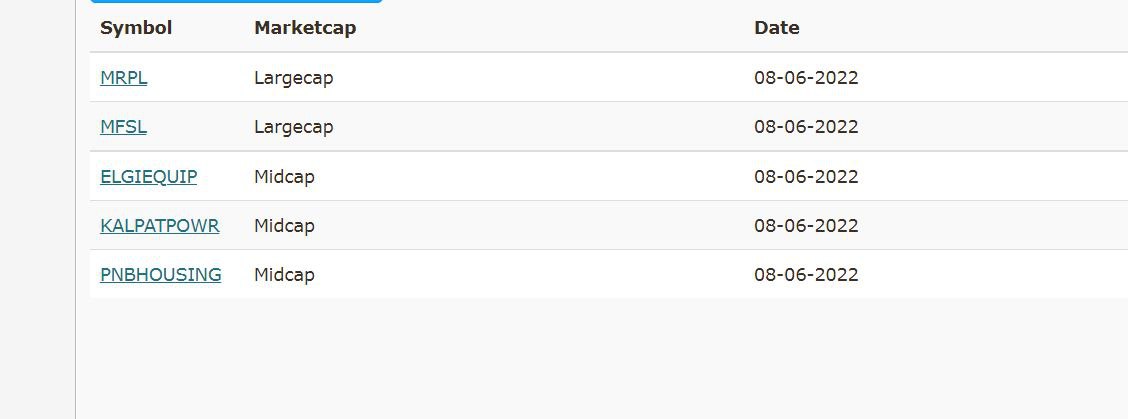This screenshot has width=1128, height=419.
Task: Select Midcap cell in PNBHOUSING row
Action: (285, 275)
